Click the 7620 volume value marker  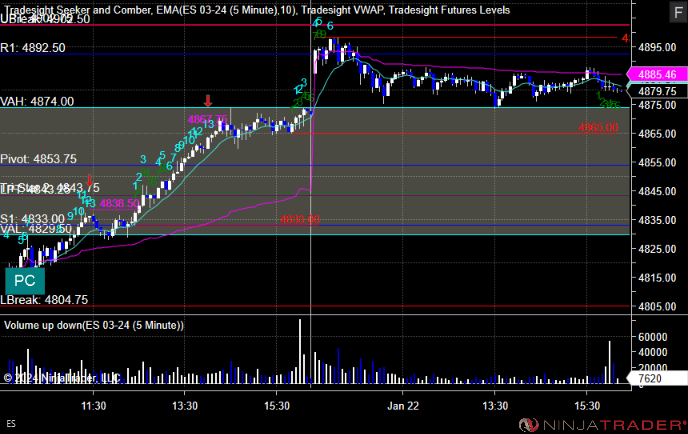click(657, 378)
